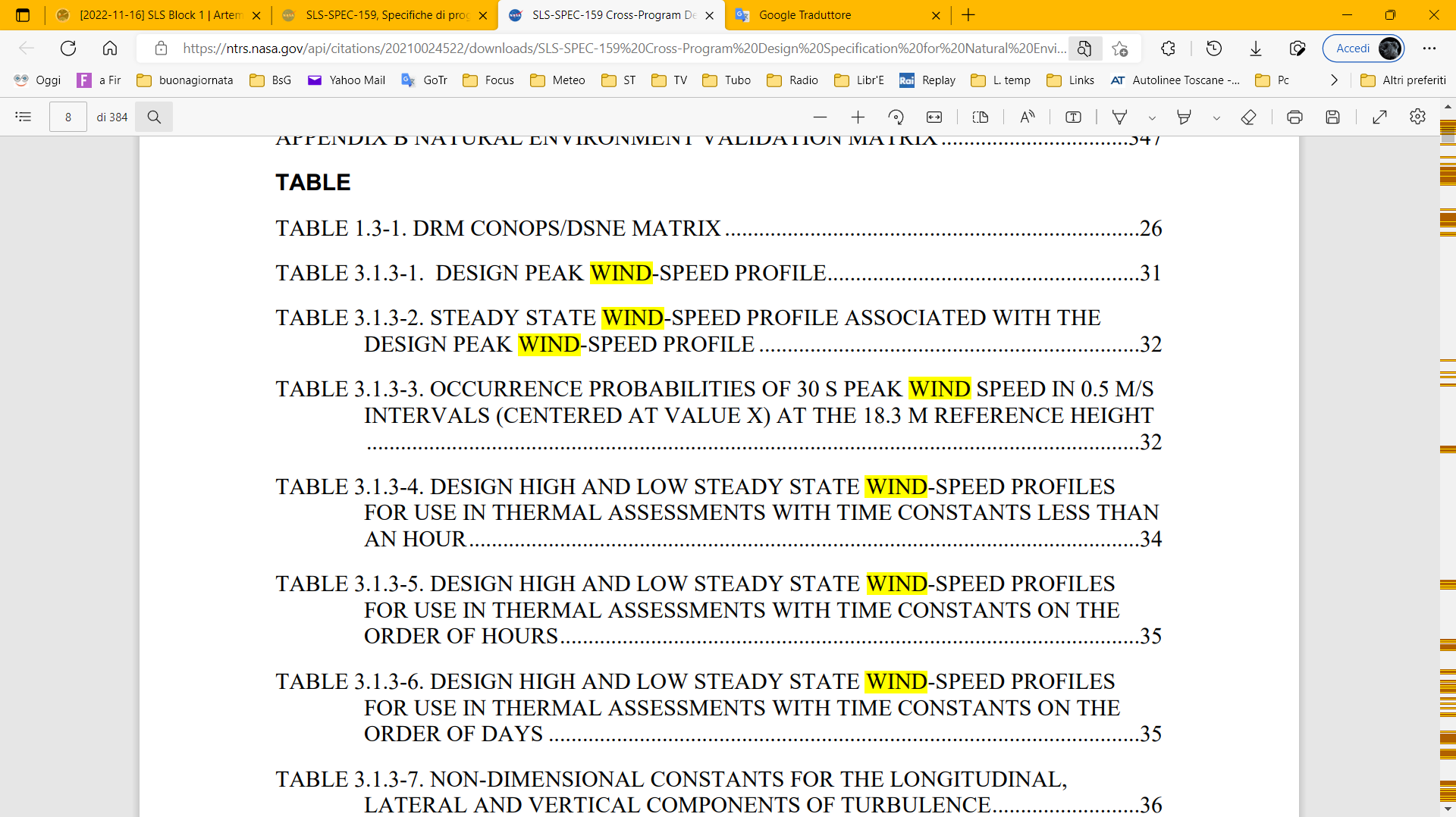Start Read aloud in PDF toolbar
The height and width of the screenshot is (817, 1456).
pyautogui.click(x=1027, y=117)
